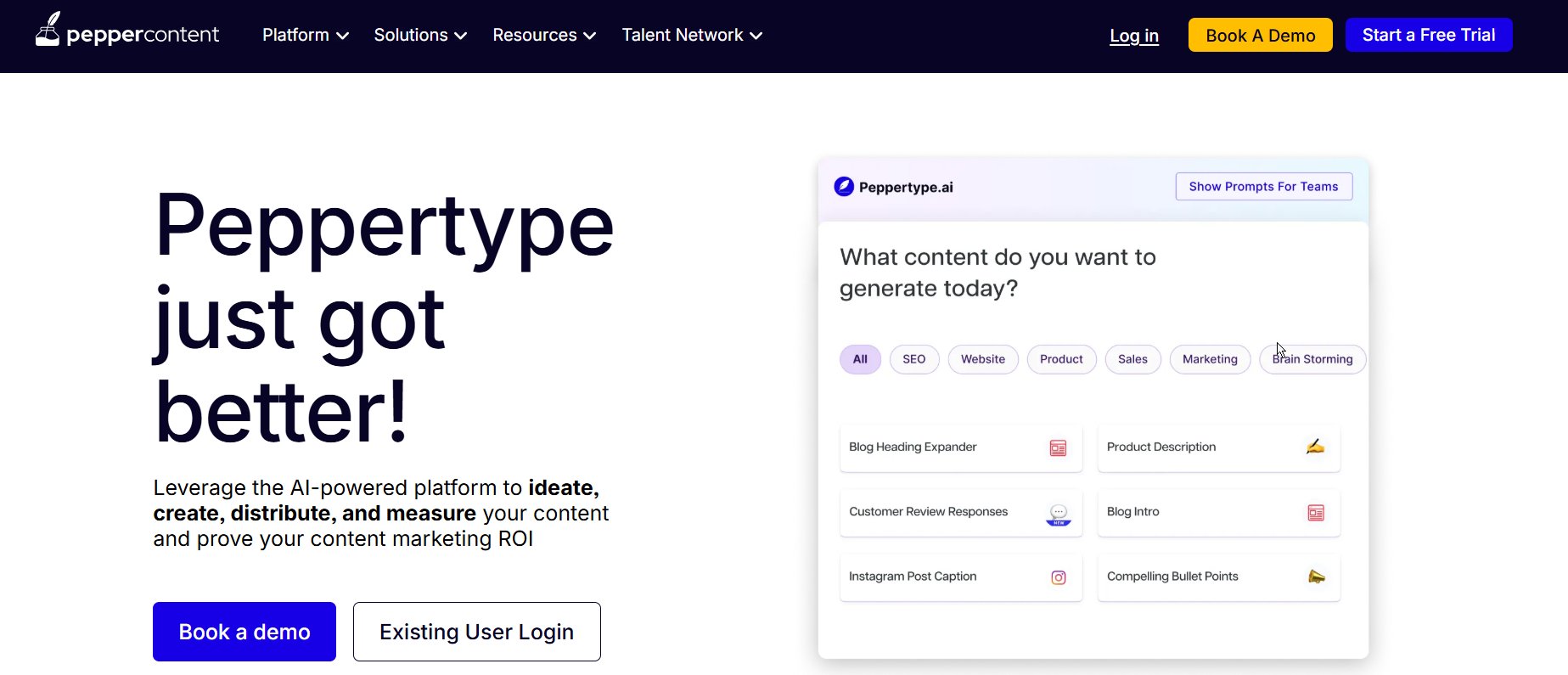Click the Compelling Bullet Points megaphone icon
This screenshot has width=1568, height=675.
click(1317, 577)
